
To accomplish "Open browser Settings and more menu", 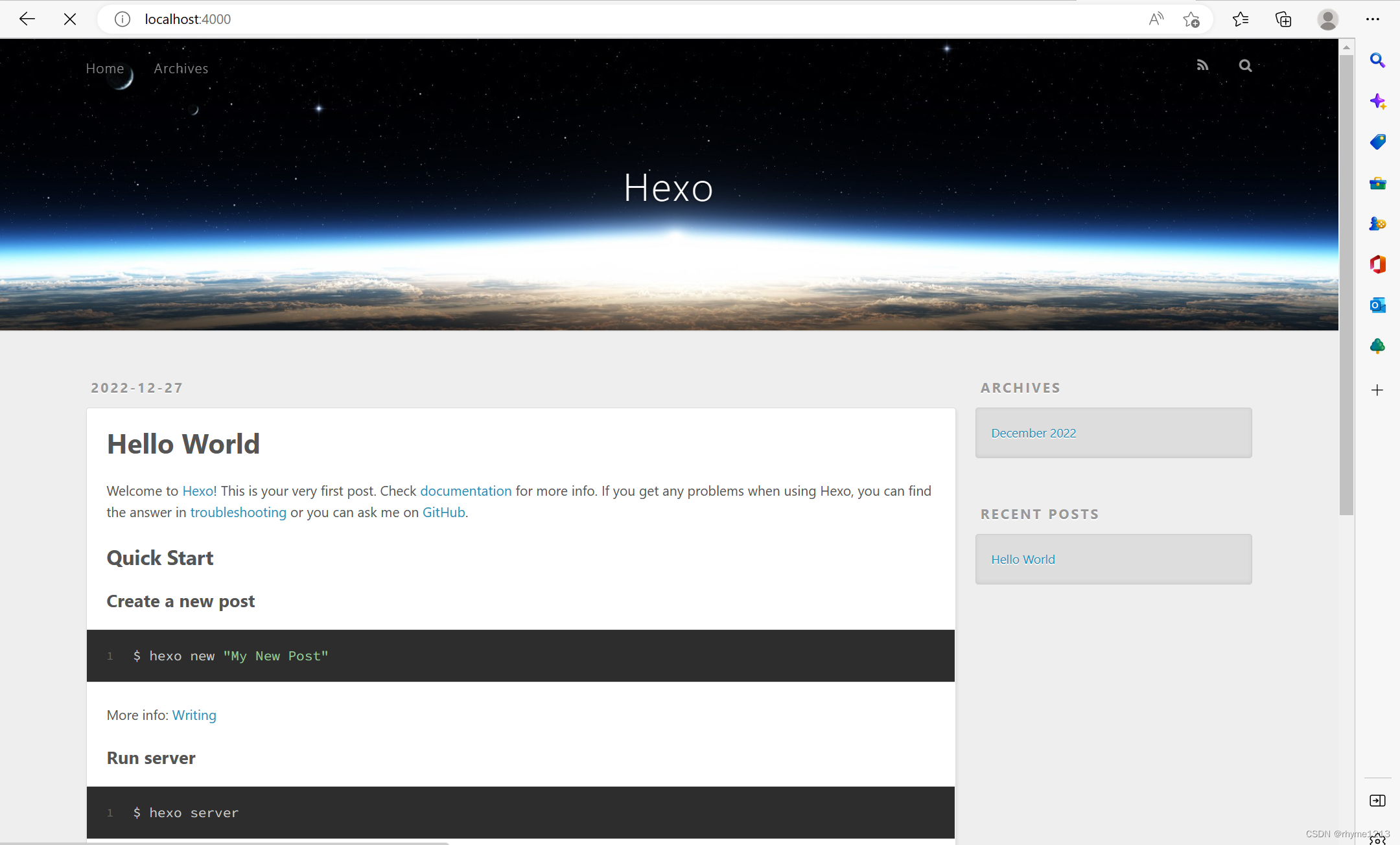I will click(x=1373, y=19).
